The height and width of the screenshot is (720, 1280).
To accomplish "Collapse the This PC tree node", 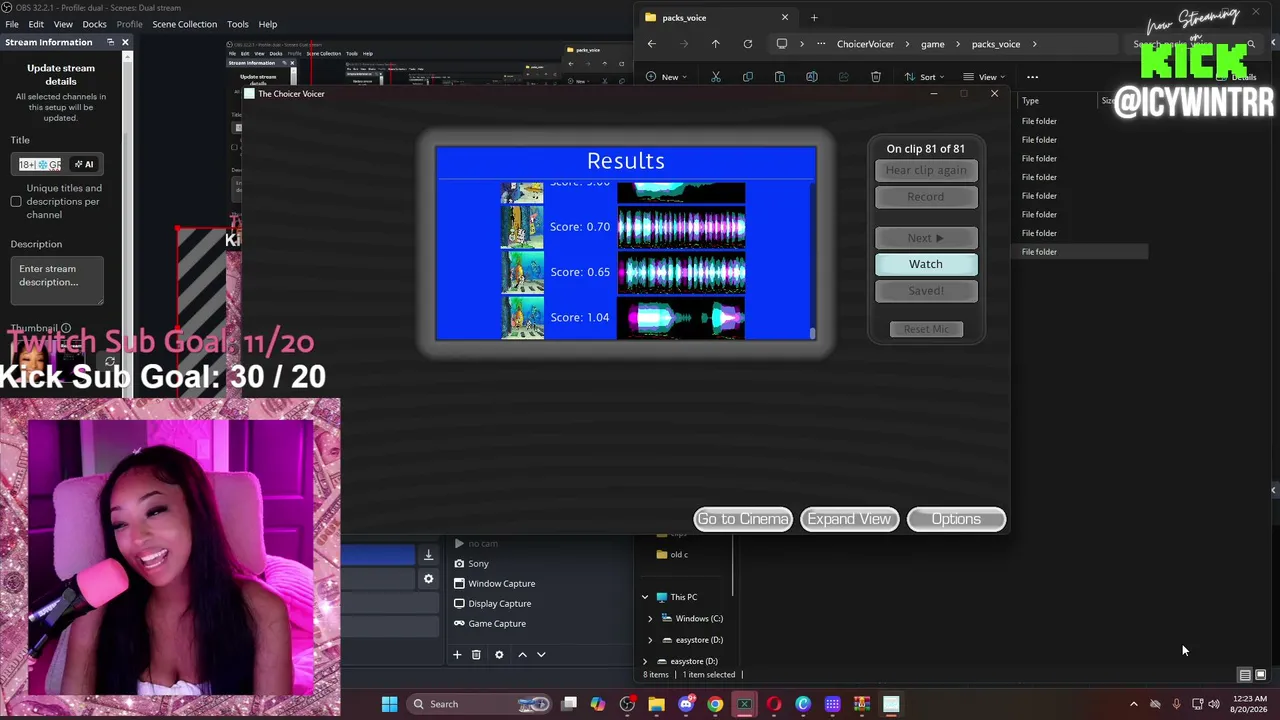I will [x=645, y=597].
